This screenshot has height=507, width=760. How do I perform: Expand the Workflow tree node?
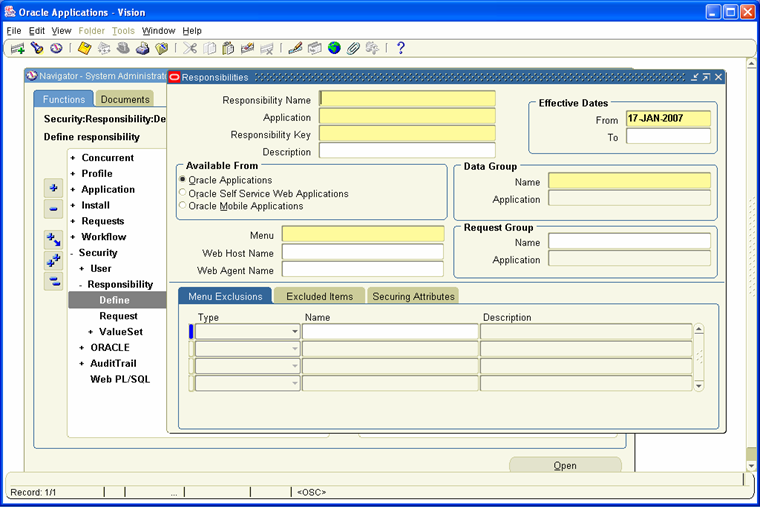[73, 237]
